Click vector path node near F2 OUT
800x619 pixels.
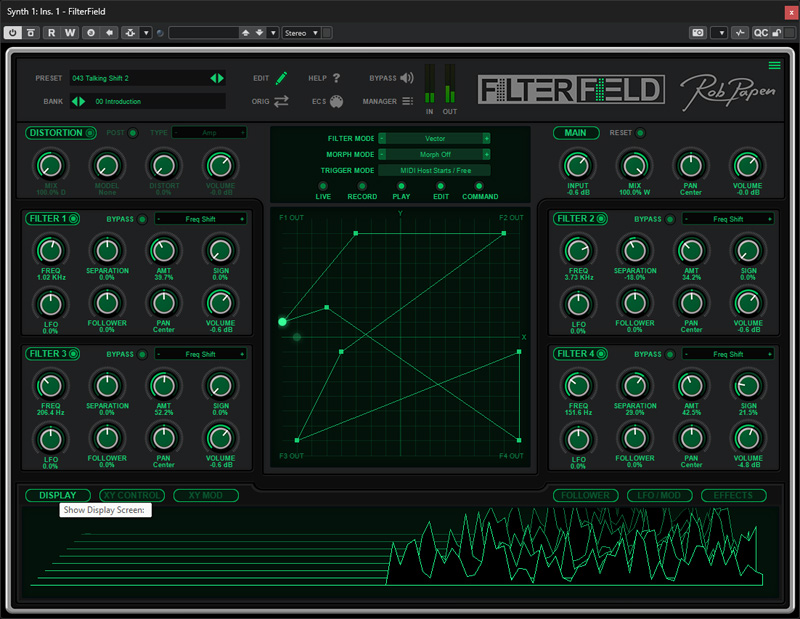pyautogui.click(x=504, y=233)
